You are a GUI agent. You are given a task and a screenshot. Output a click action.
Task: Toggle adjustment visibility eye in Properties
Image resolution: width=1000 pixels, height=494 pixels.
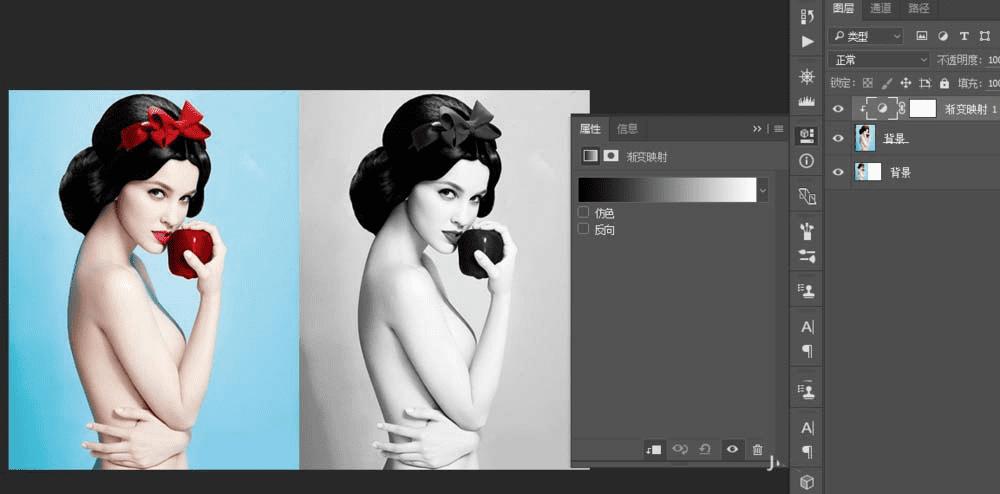point(732,449)
